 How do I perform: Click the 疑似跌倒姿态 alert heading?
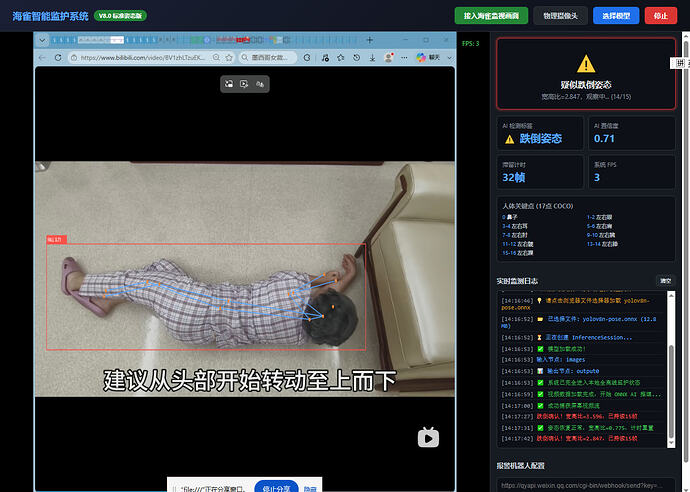point(586,85)
